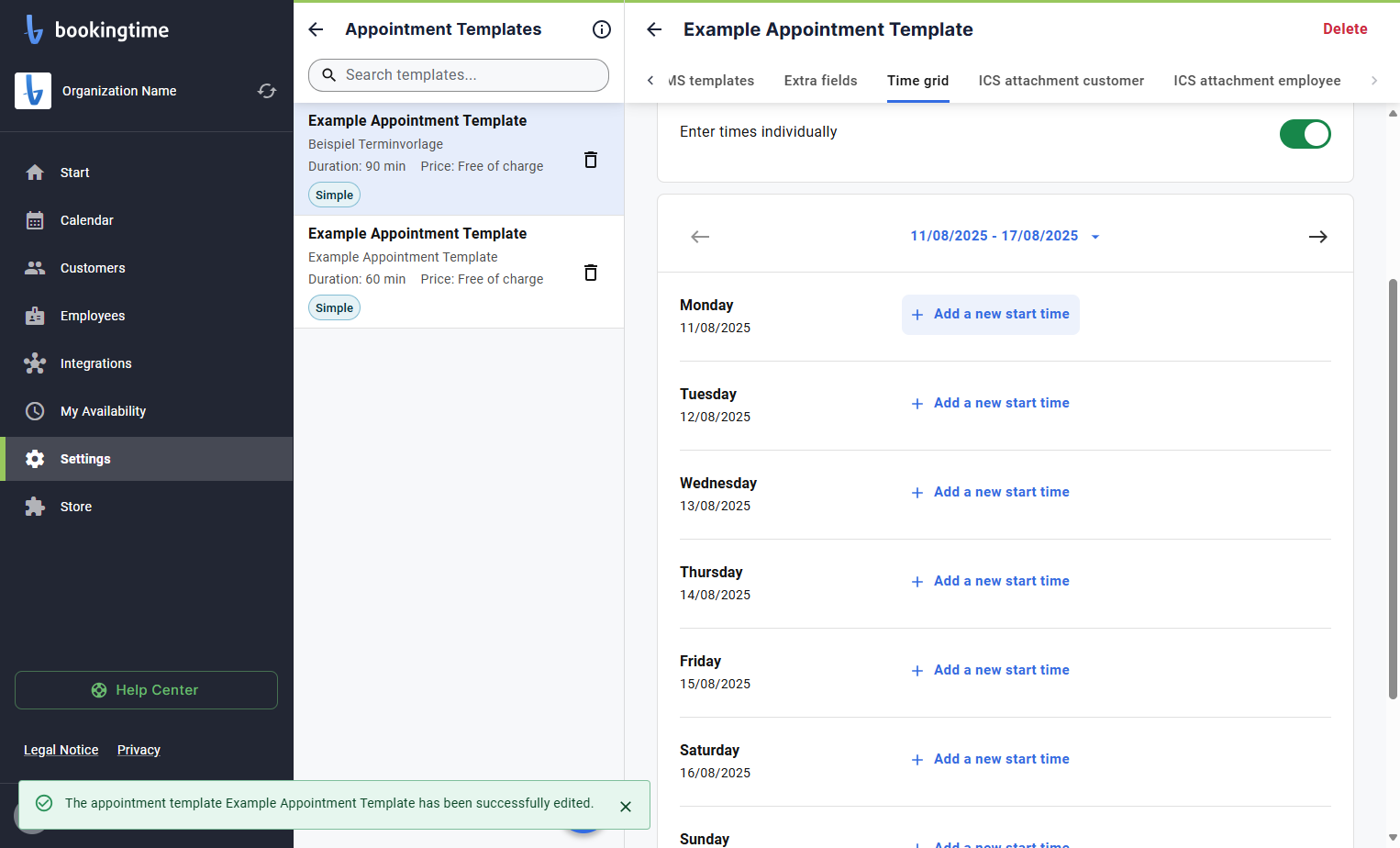Add a new start time for Tuesday
Viewport: 1400px width, 848px height.
[991, 404]
